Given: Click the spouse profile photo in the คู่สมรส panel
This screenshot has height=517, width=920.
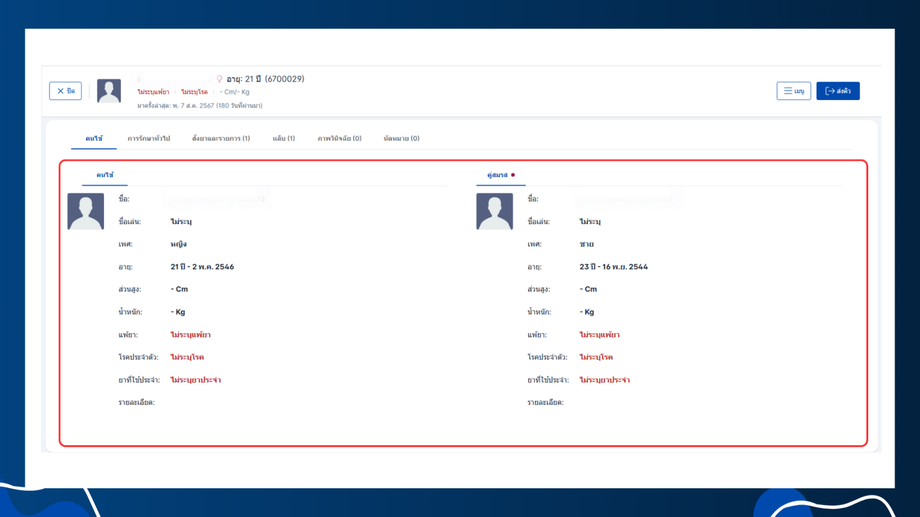Looking at the screenshot, I should click(x=494, y=211).
